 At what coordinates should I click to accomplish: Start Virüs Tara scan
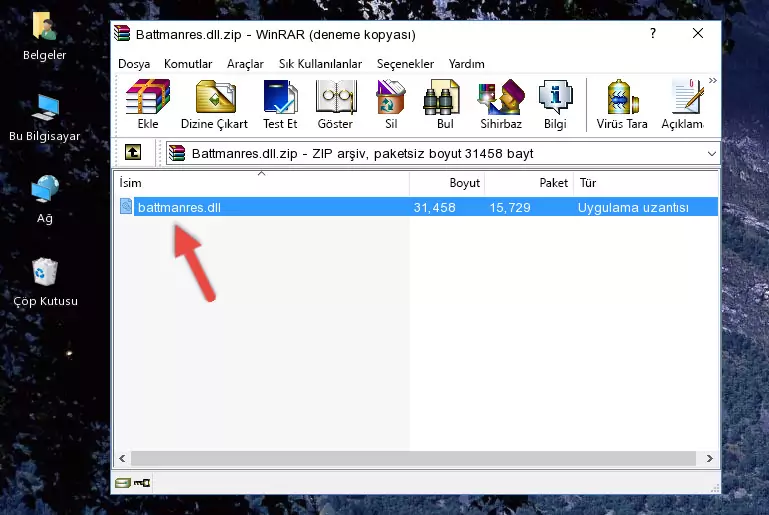click(622, 104)
